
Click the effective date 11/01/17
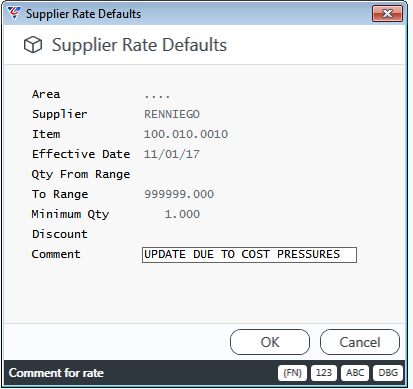click(x=172, y=154)
